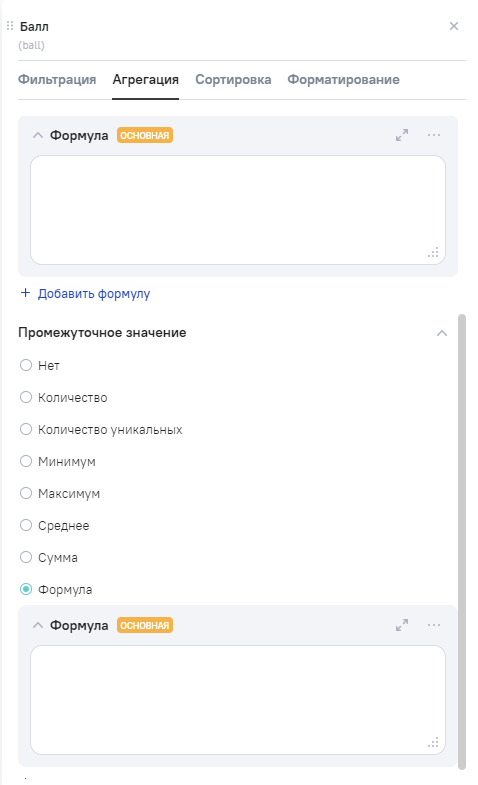Image resolution: width=478 pixels, height=785 pixels.
Task: Grab the drag handle next to Балл
Action: (10, 26)
